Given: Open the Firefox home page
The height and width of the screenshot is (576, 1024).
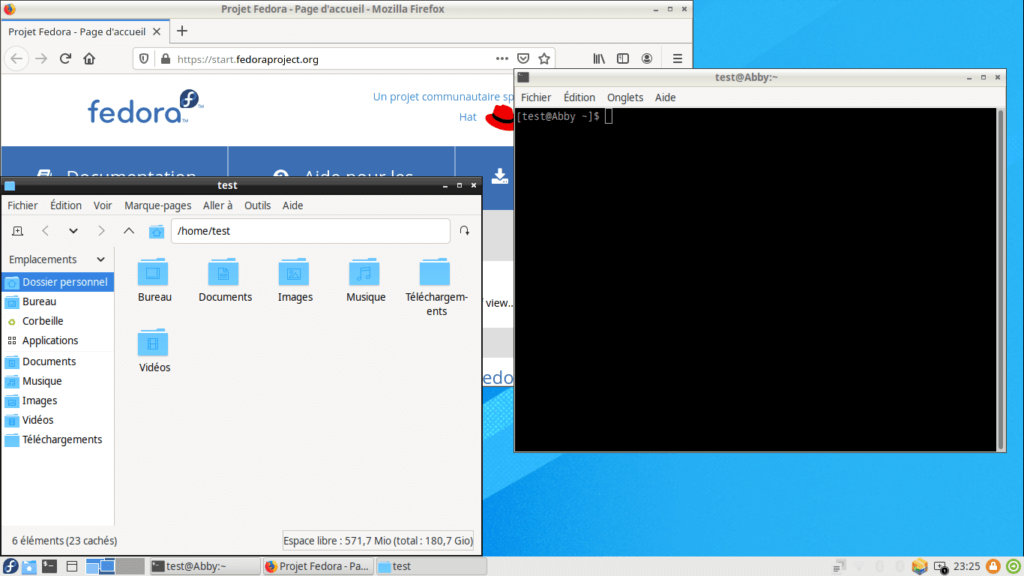Looking at the screenshot, I should click(89, 59).
